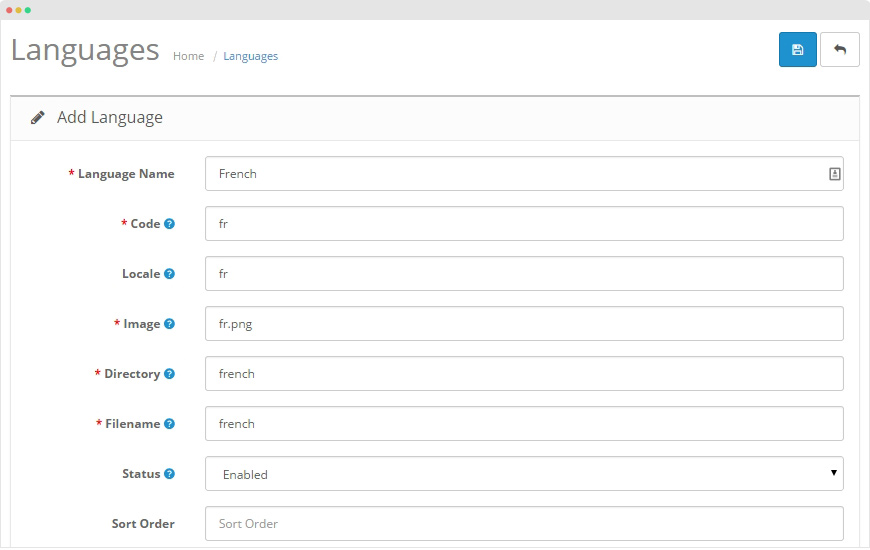Click the Filename text box

click(524, 424)
